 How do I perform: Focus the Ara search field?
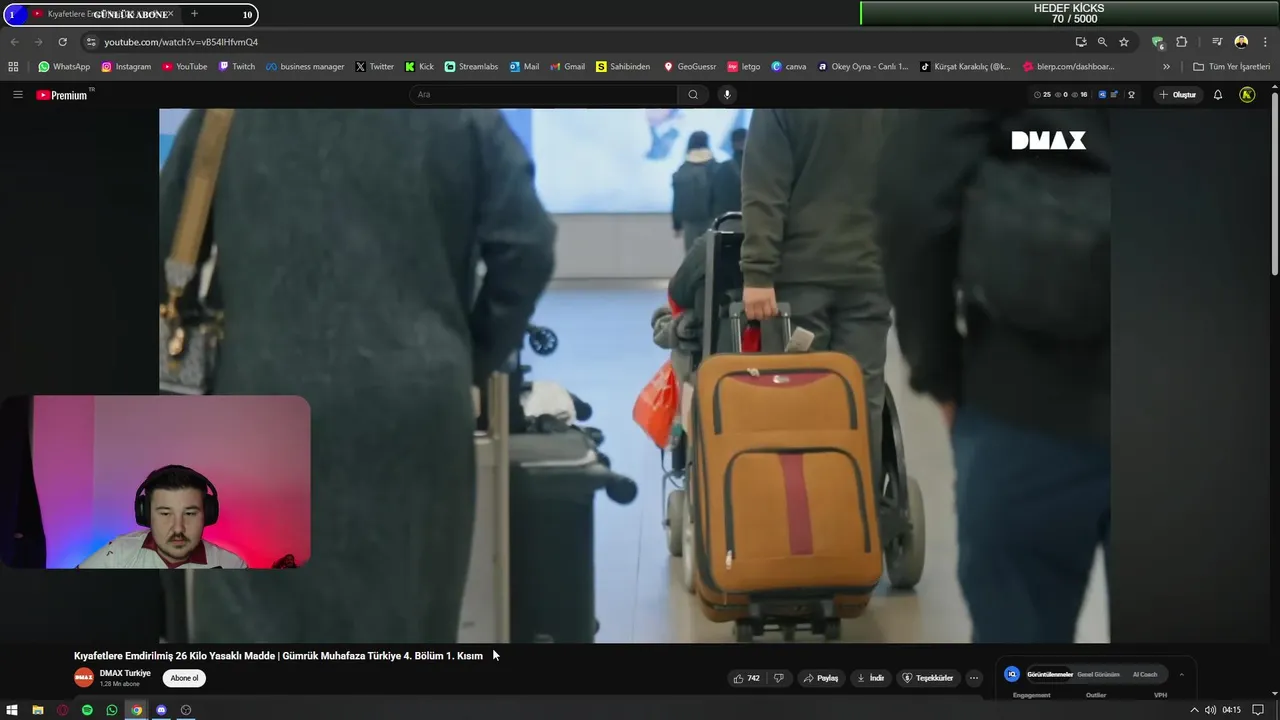coord(544,95)
